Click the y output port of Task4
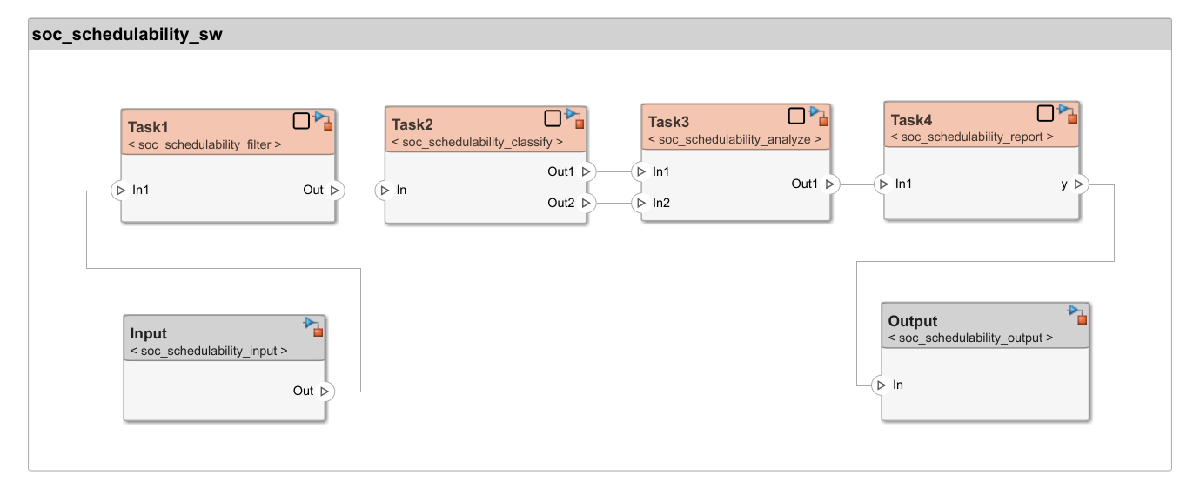 pyautogui.click(x=1078, y=184)
